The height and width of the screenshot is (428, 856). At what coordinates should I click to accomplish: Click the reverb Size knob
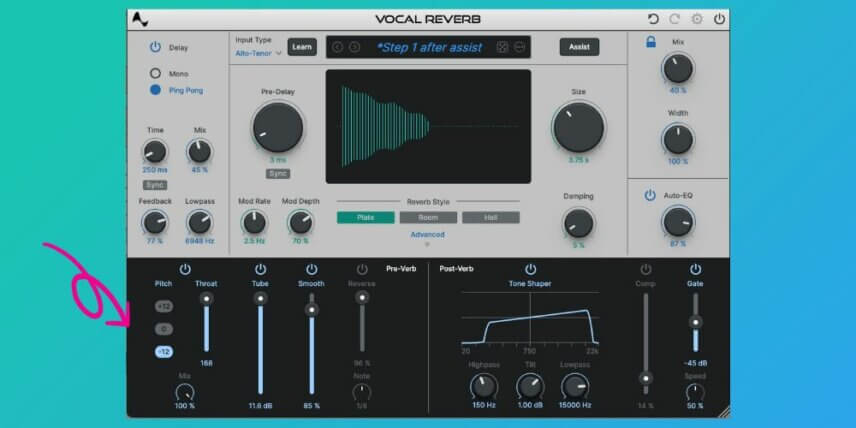pyautogui.click(x=579, y=127)
